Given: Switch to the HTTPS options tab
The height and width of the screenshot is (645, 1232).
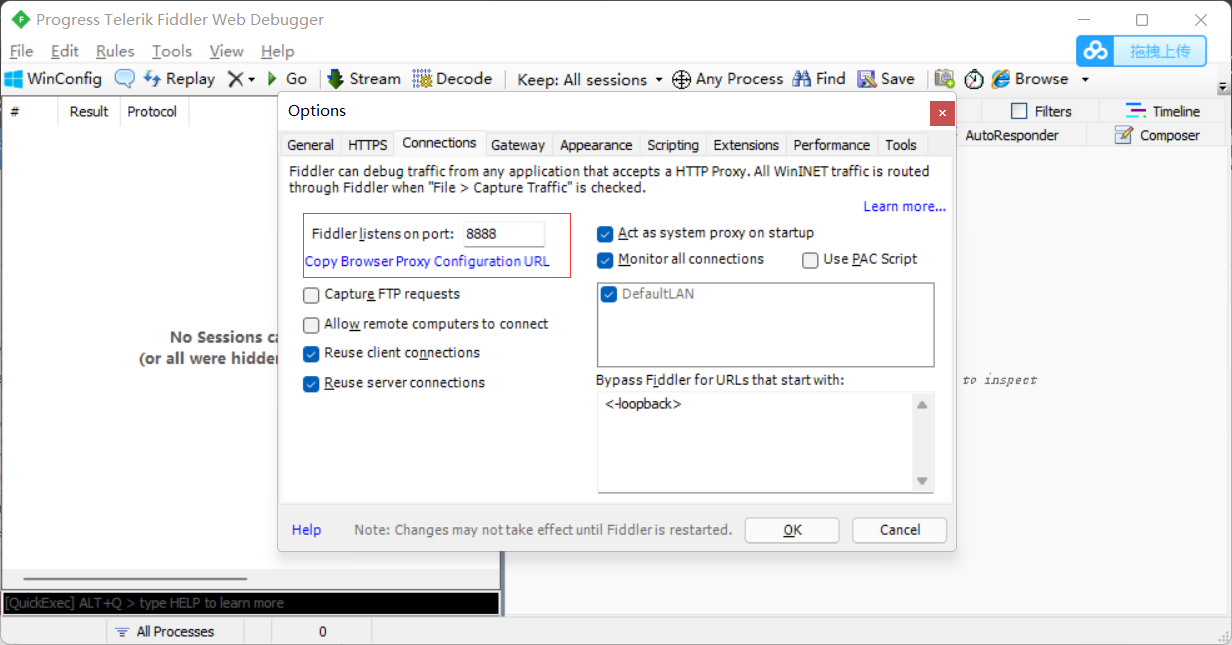Looking at the screenshot, I should (368, 145).
